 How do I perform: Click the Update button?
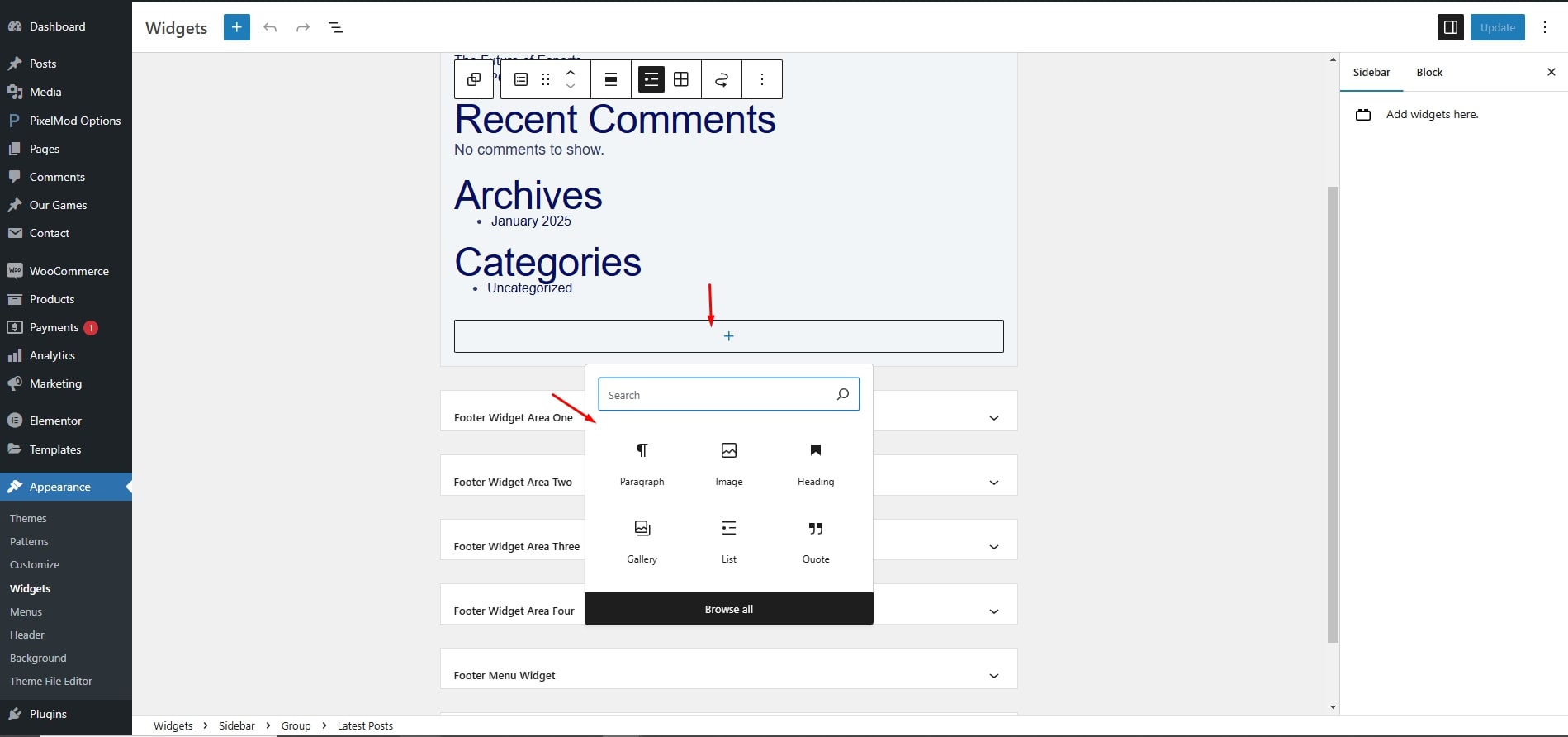coord(1498,27)
